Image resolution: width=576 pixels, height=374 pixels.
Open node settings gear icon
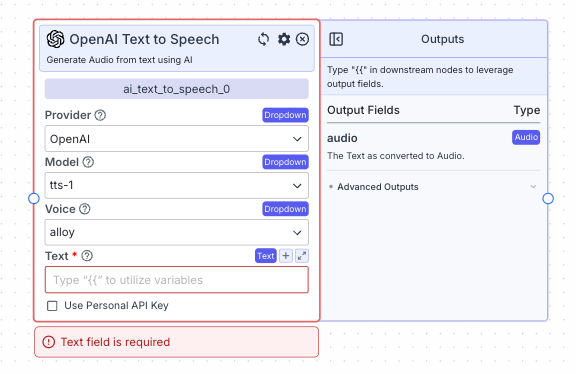point(284,39)
